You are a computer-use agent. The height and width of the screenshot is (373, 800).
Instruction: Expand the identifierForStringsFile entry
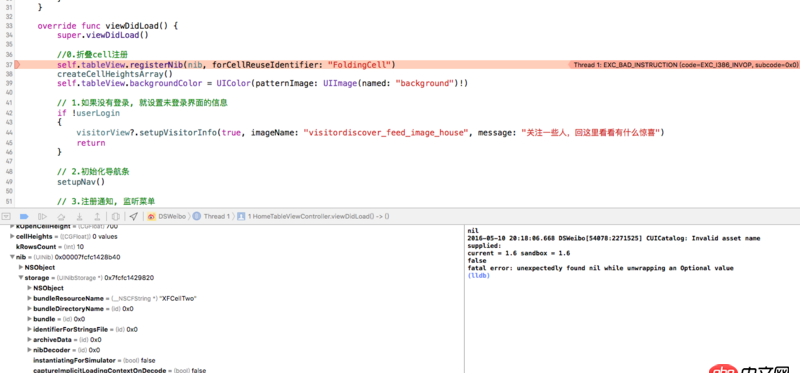point(29,330)
